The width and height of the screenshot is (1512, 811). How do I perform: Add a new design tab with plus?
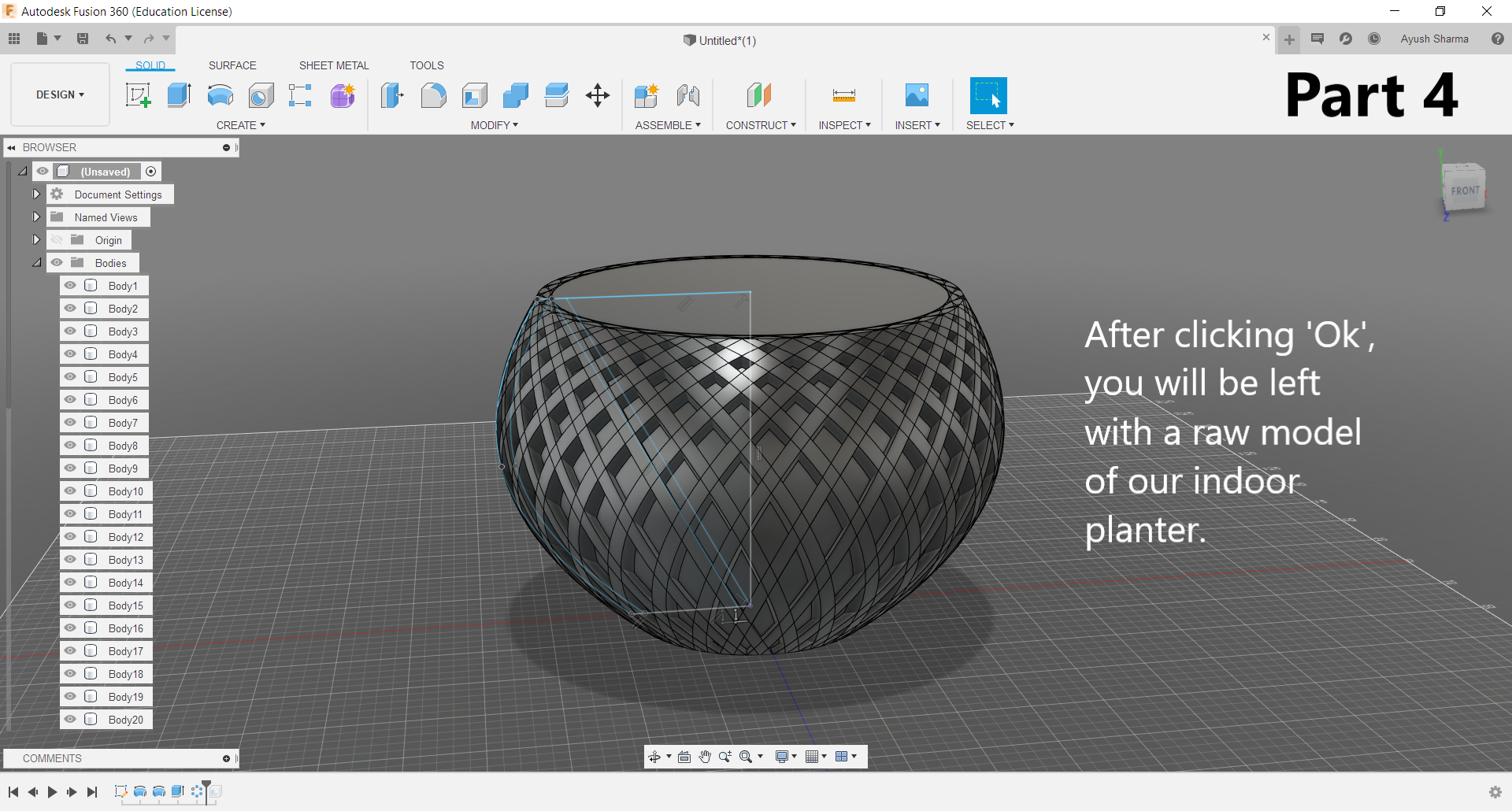[1289, 39]
